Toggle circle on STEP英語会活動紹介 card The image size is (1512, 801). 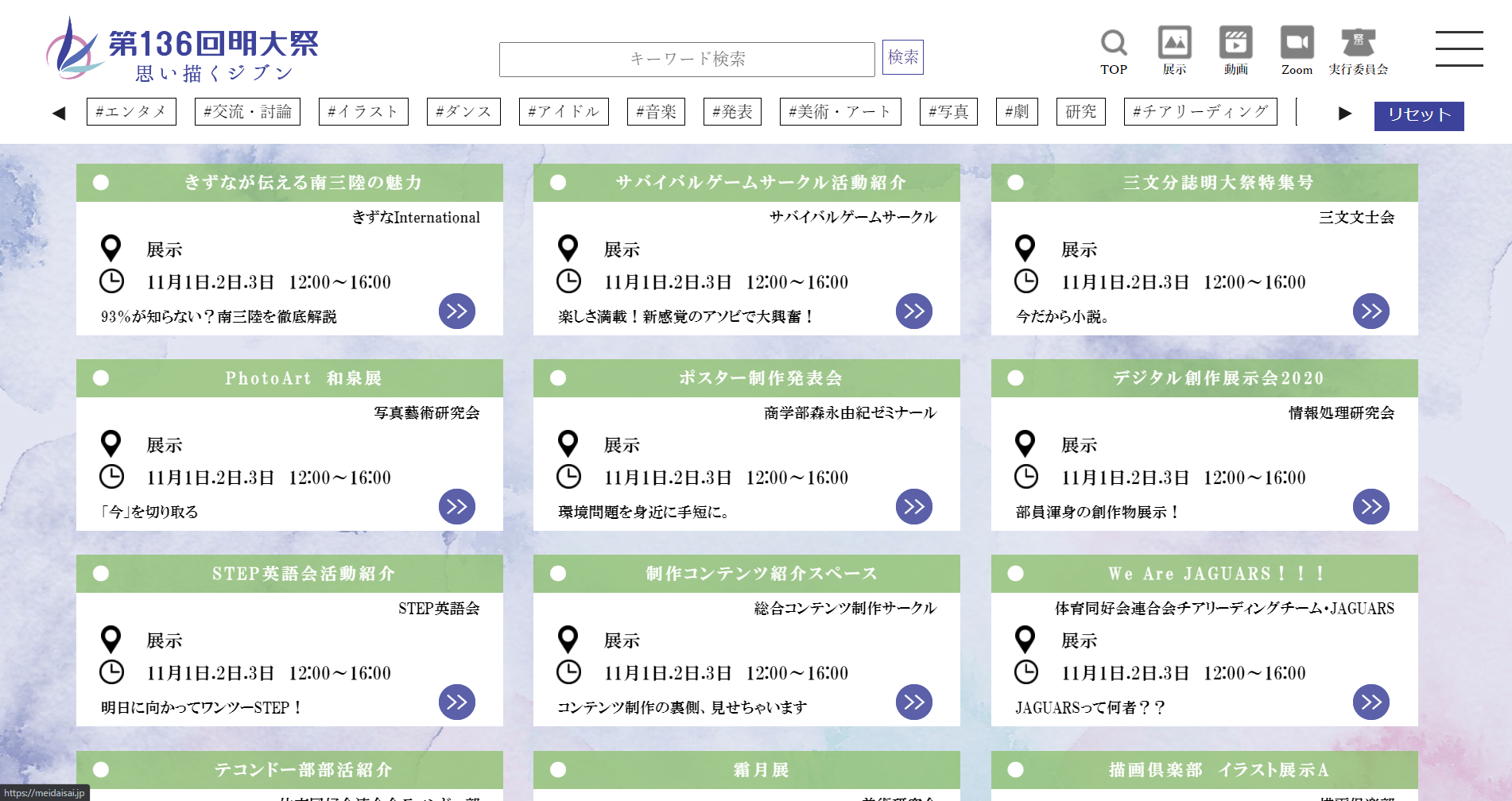click(101, 574)
